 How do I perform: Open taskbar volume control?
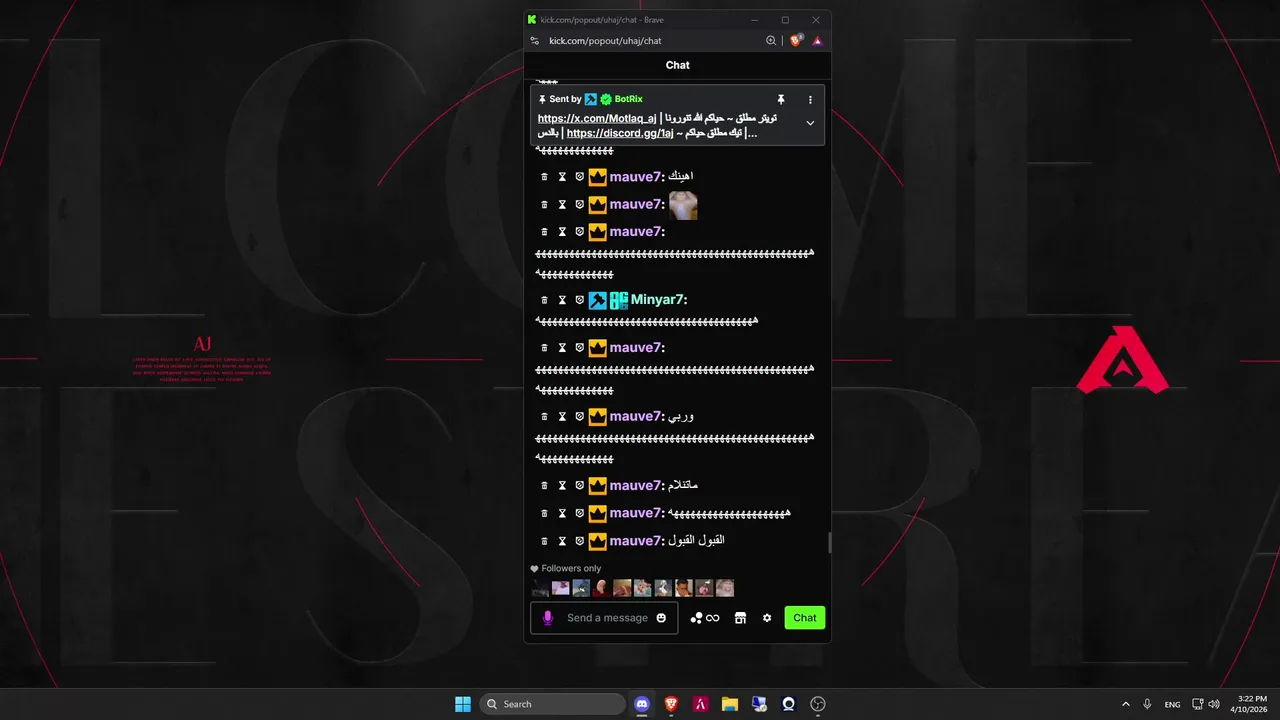1213,704
